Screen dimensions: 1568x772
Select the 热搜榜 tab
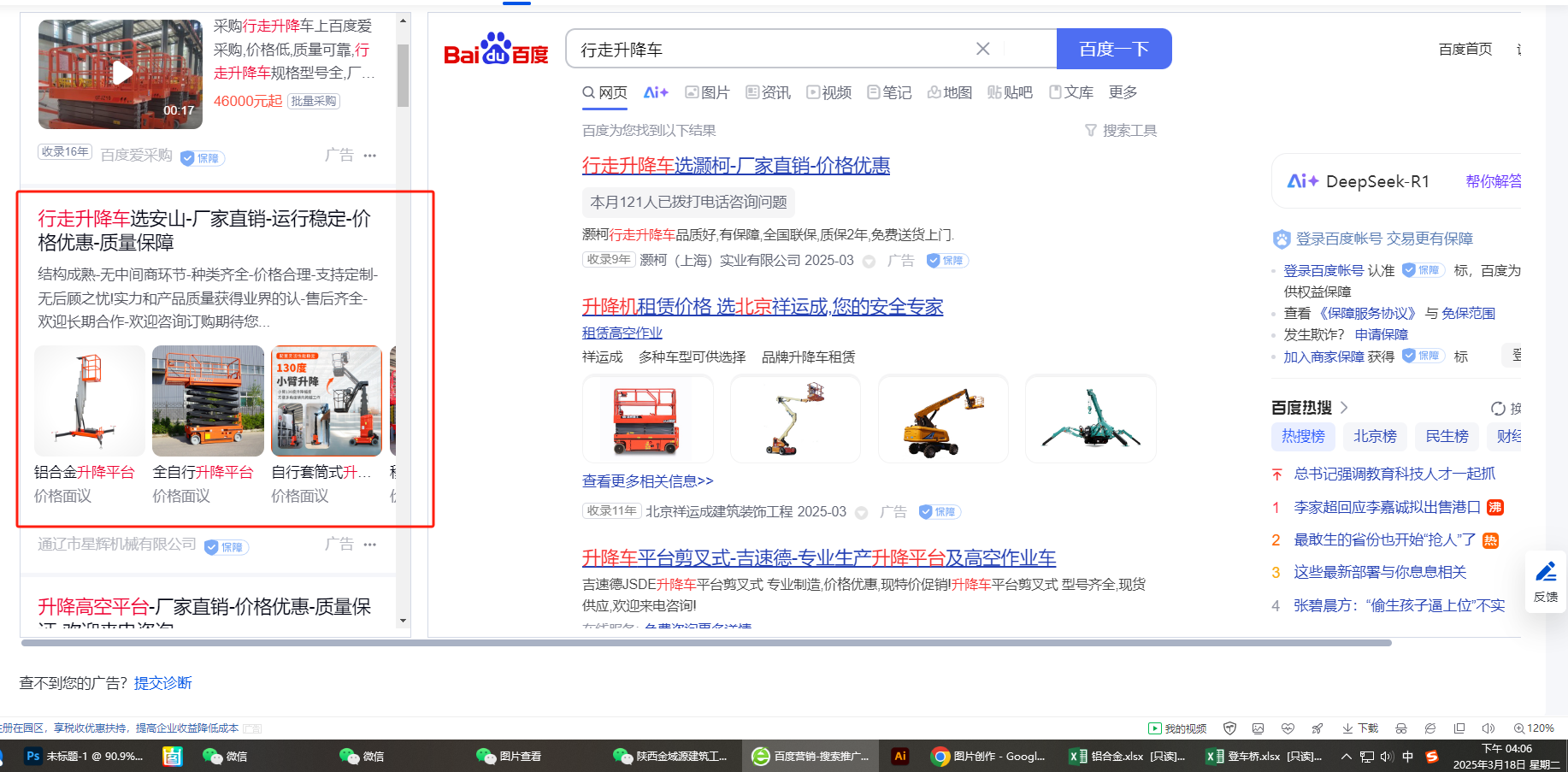click(x=1303, y=437)
